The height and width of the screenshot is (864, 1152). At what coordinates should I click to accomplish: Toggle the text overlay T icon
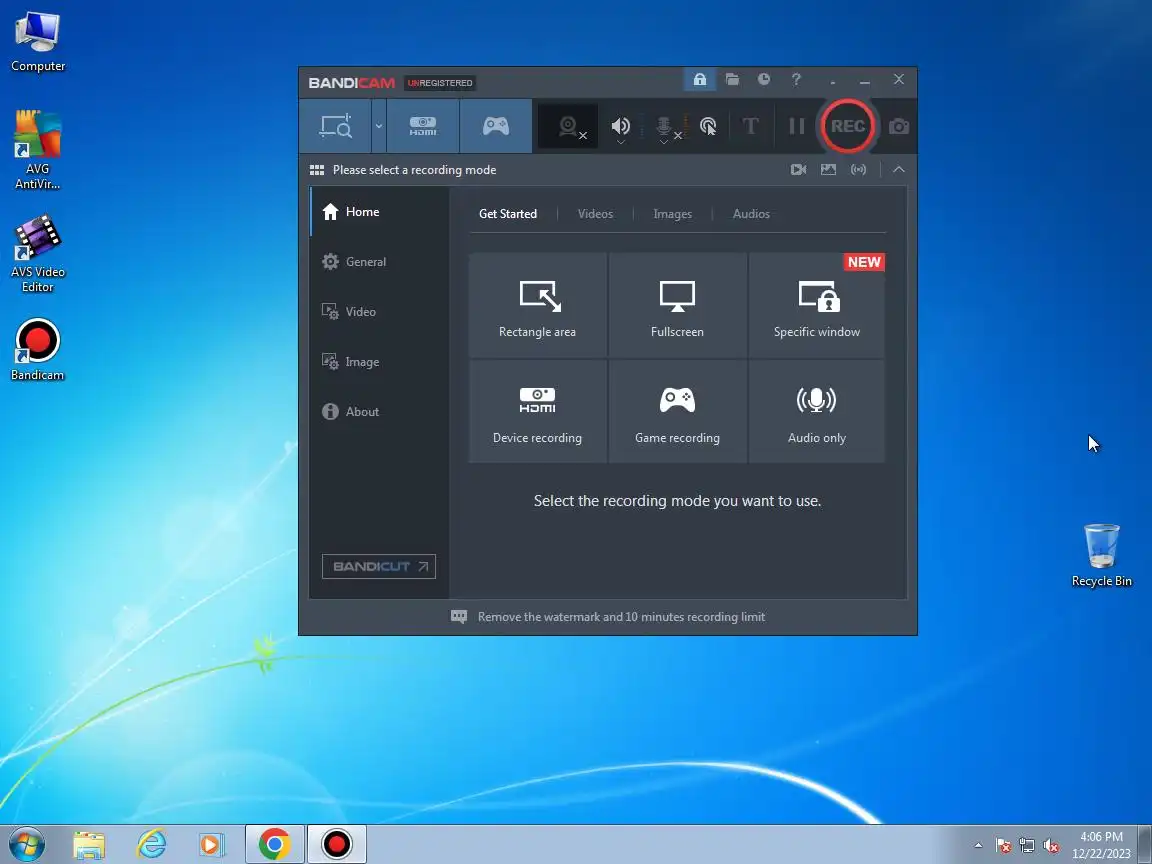pyautogui.click(x=750, y=126)
